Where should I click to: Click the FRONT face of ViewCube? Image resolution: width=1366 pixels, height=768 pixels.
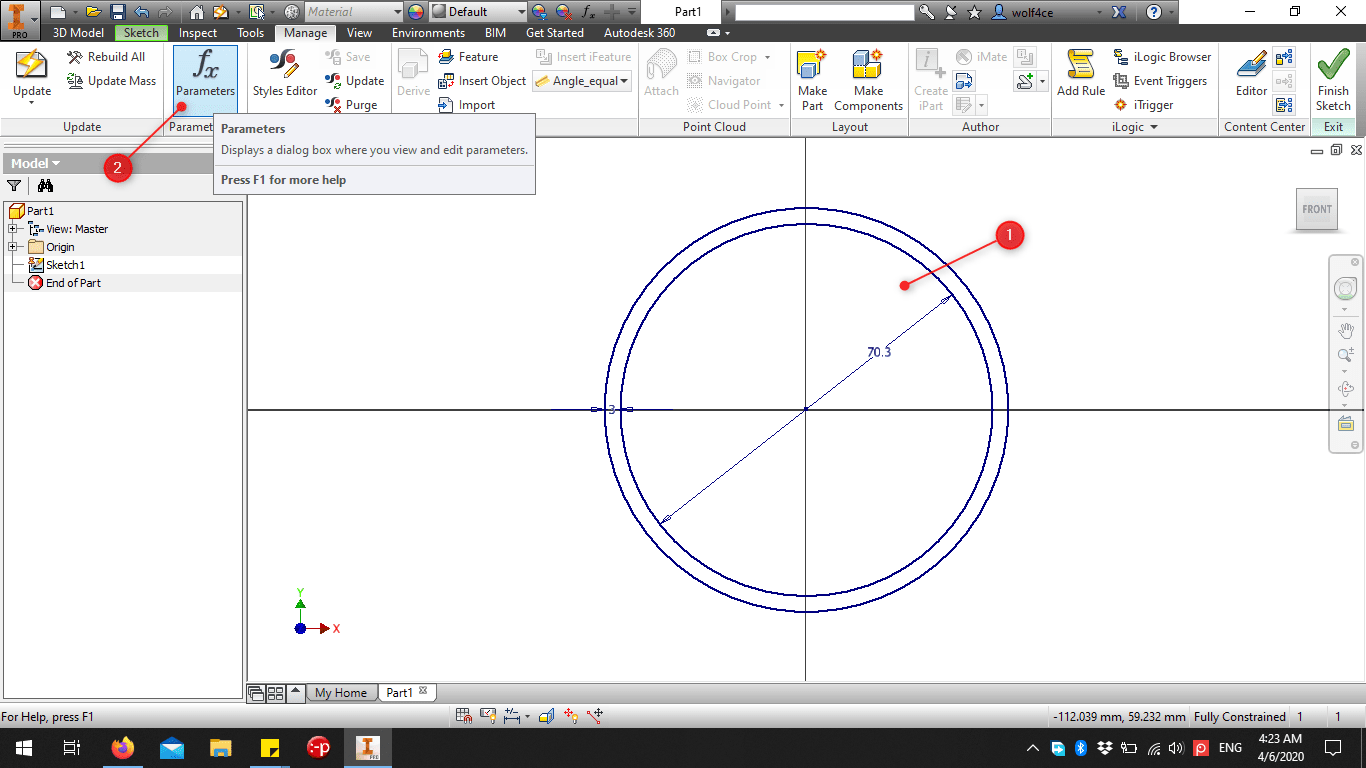click(1316, 210)
